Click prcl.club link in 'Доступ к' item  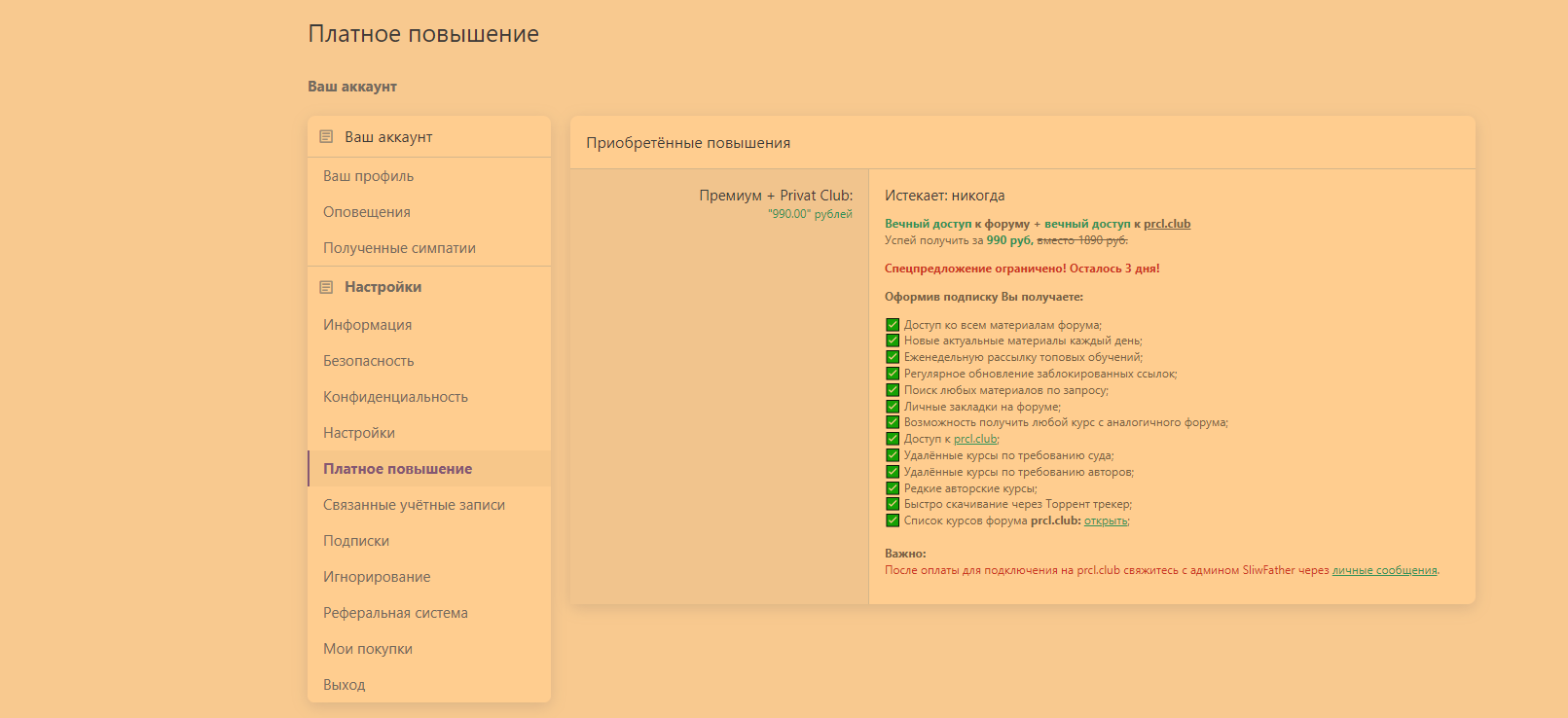(x=975, y=439)
